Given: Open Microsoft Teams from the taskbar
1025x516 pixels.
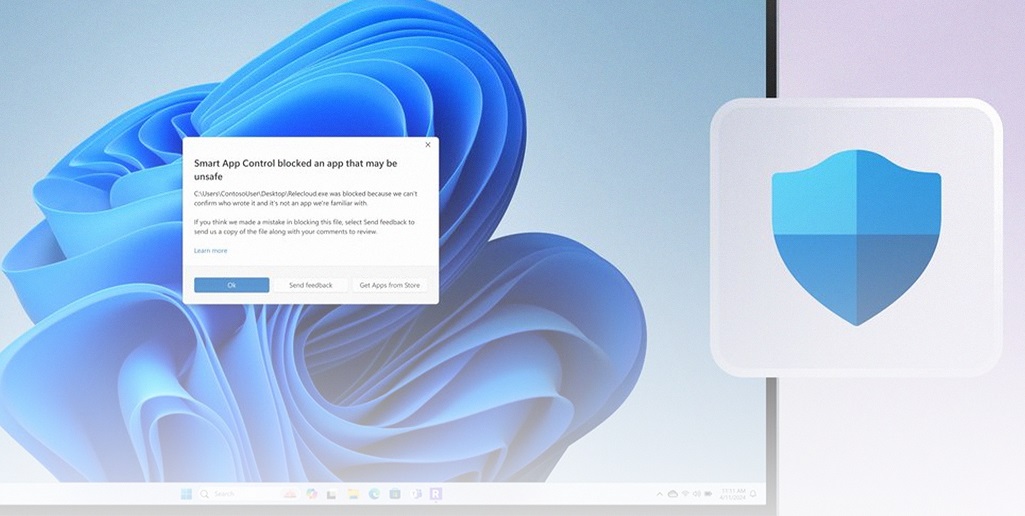Looking at the screenshot, I should tap(415, 494).
